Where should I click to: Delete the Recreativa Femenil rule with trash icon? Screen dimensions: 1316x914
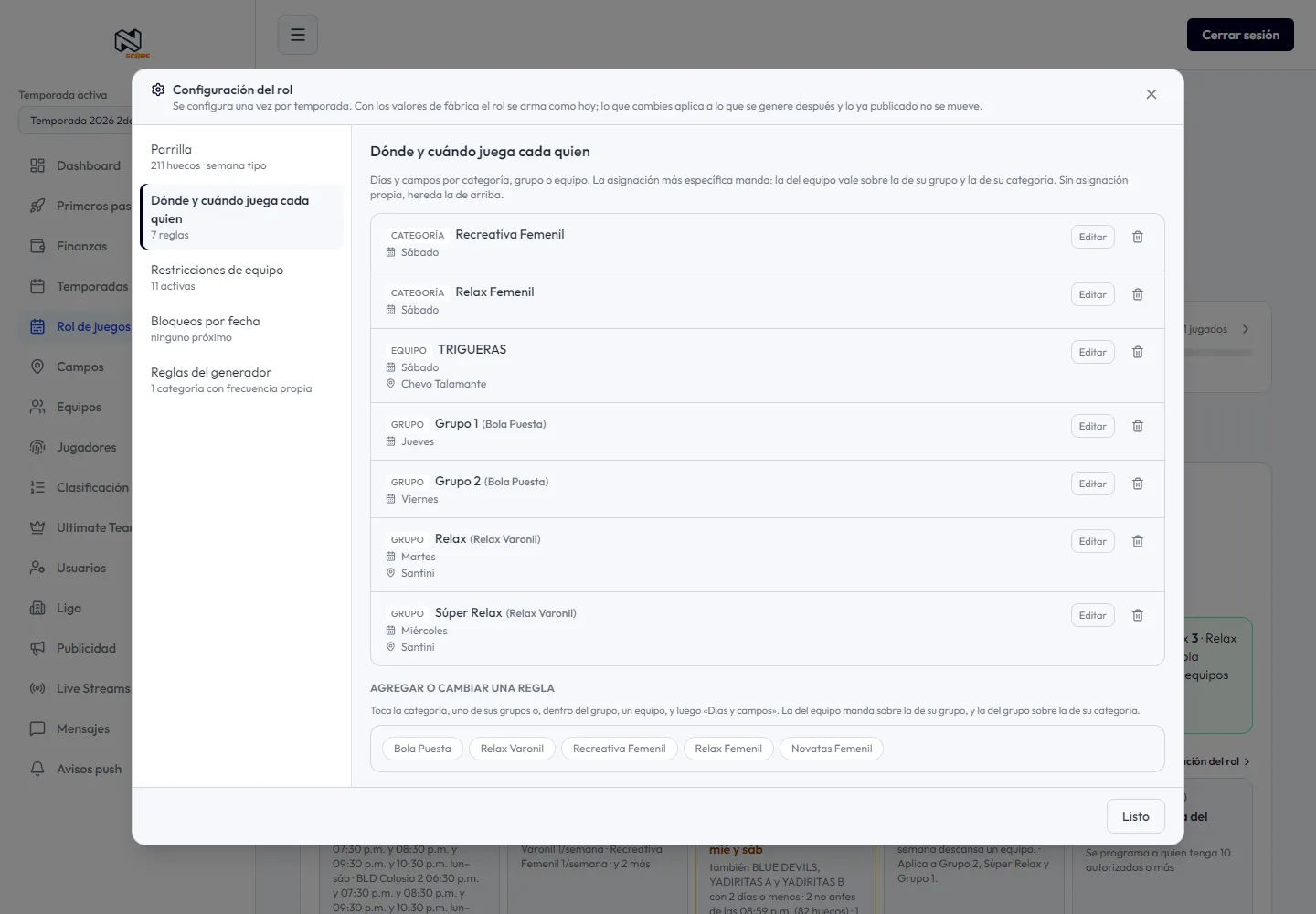pos(1138,237)
